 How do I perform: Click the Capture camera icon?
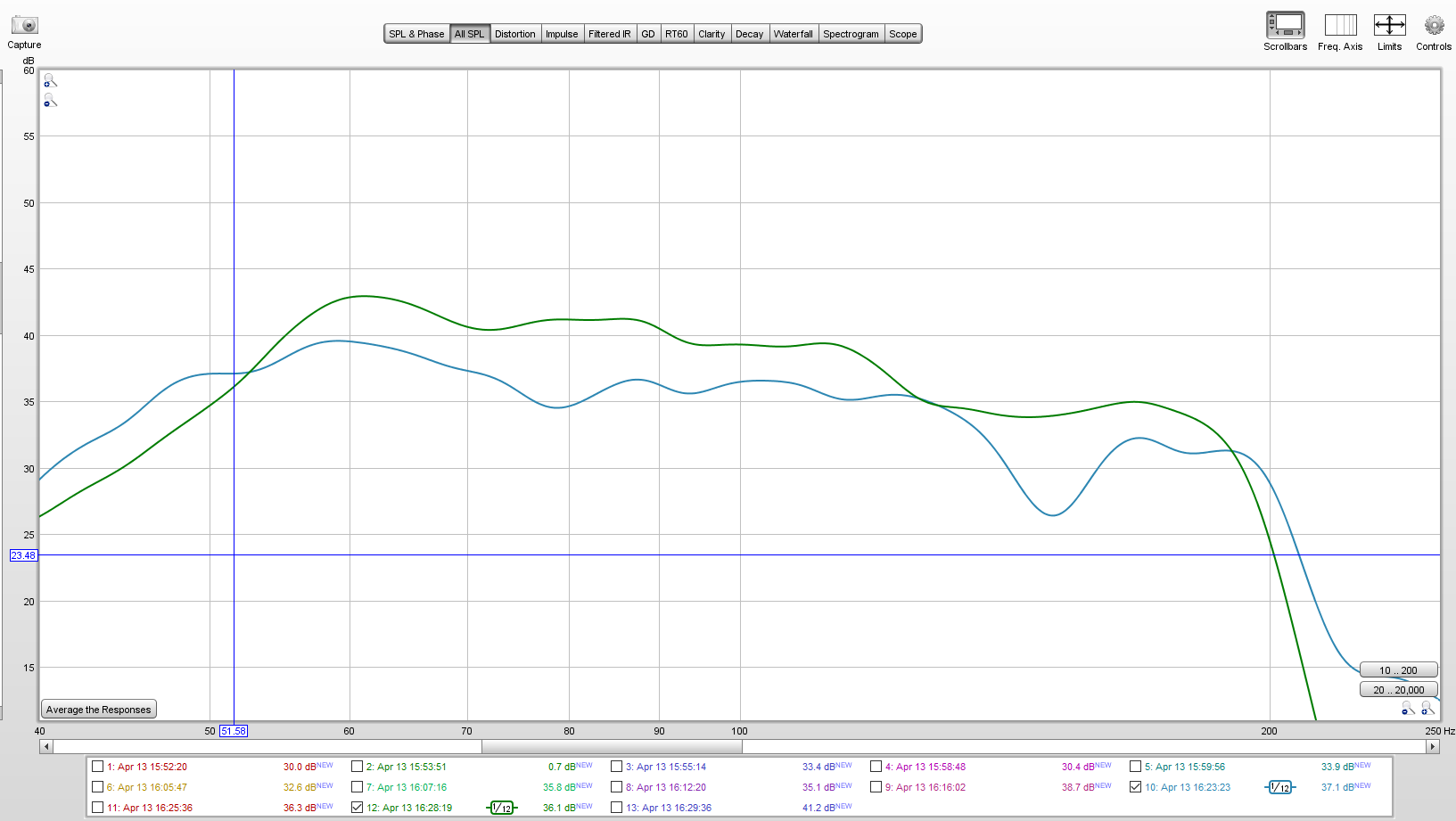(24, 26)
